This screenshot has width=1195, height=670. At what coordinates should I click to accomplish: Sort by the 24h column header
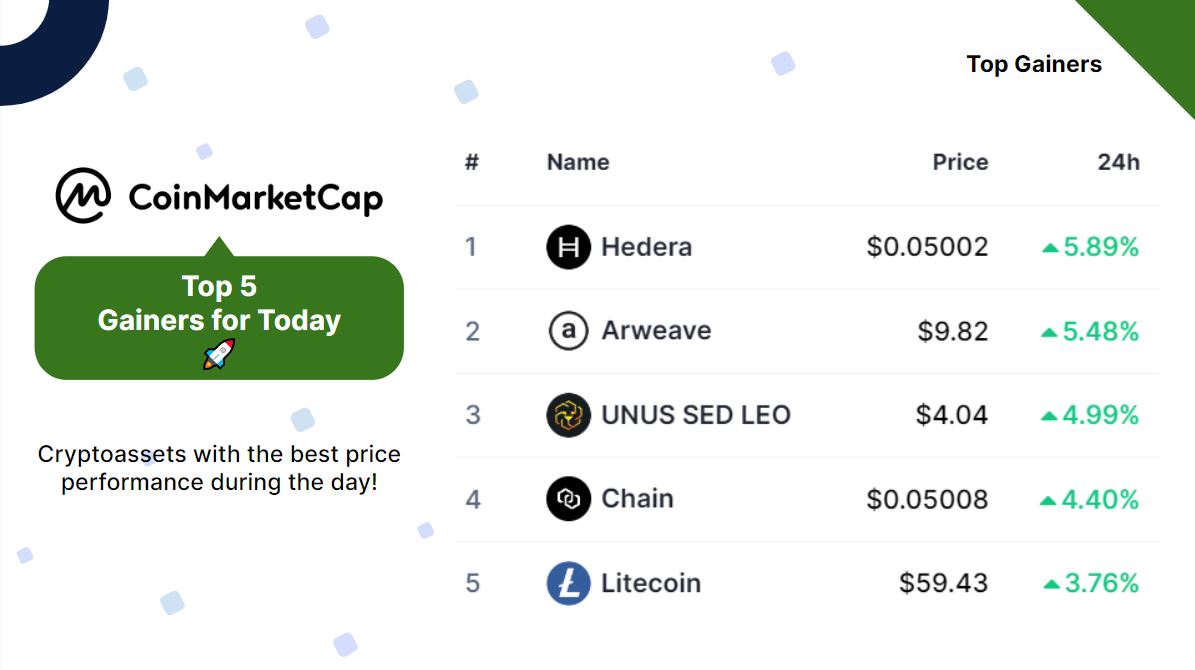(1118, 162)
